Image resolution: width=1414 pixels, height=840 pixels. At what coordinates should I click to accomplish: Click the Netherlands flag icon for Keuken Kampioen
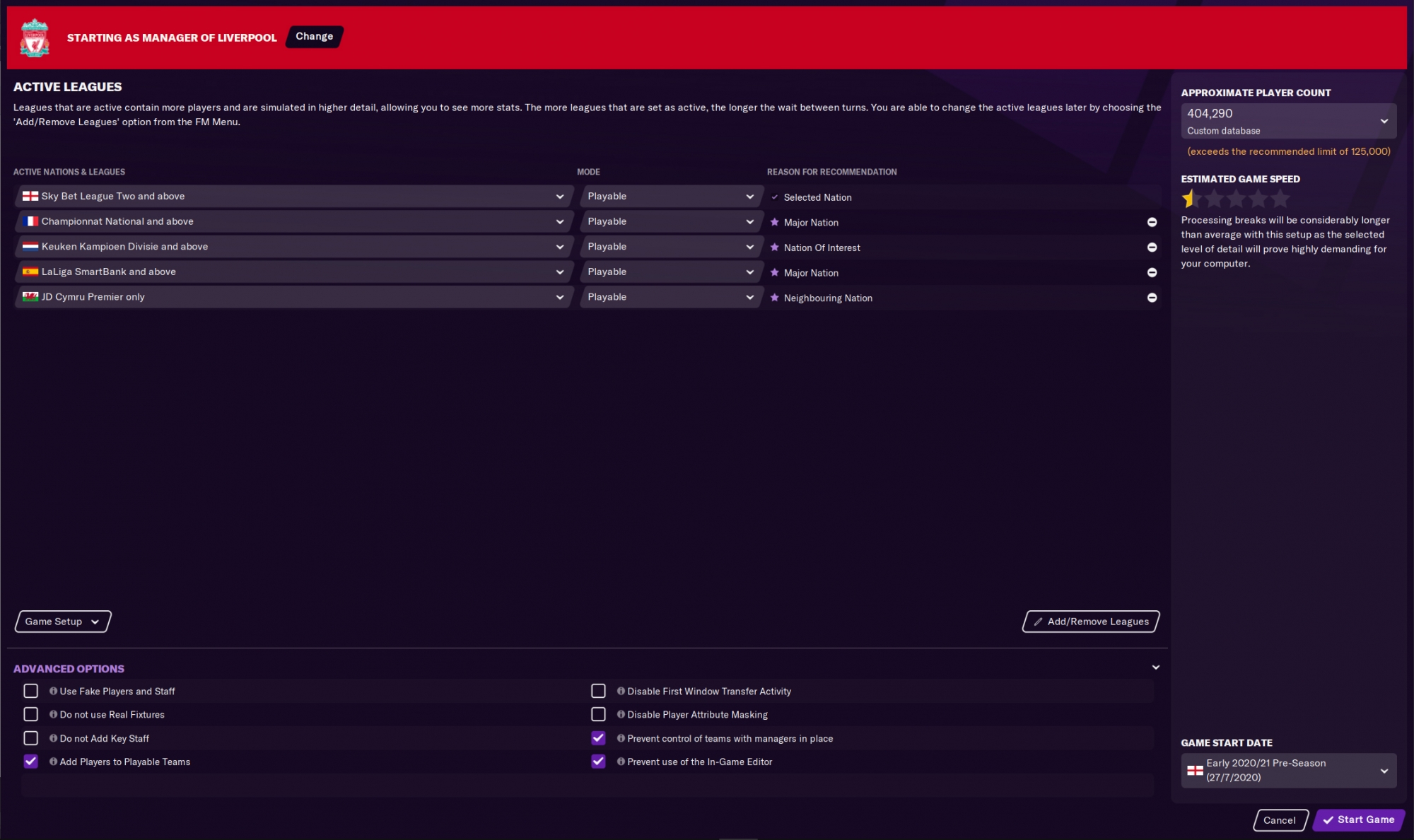(28, 246)
